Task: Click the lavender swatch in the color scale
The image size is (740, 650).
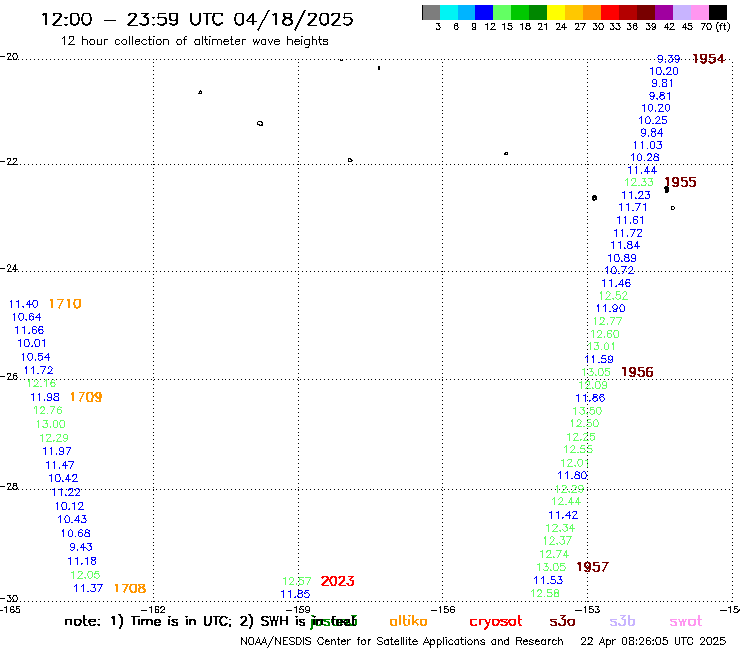Action: (x=681, y=12)
